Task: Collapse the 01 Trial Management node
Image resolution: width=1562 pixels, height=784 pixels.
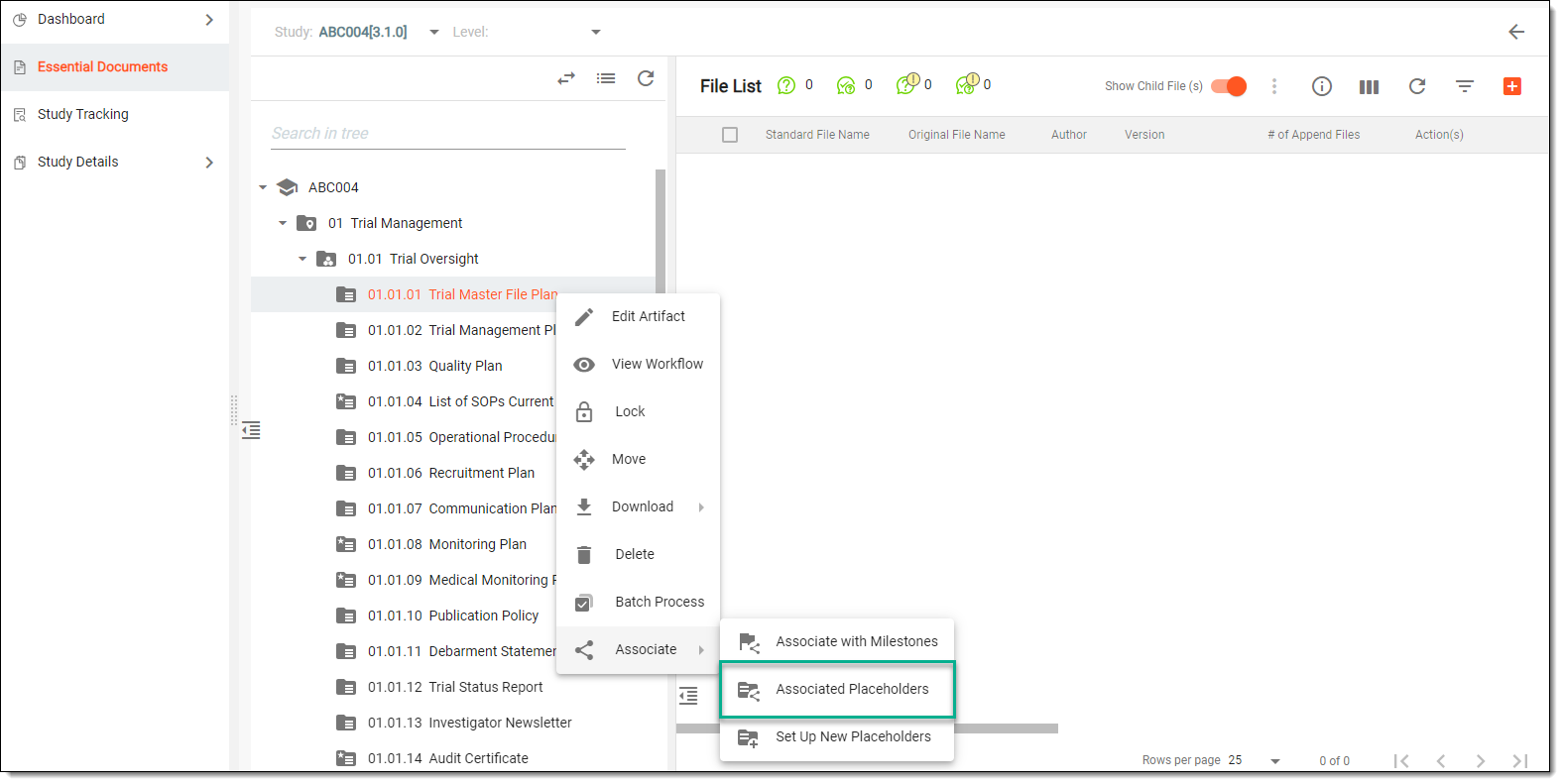Action: point(283,223)
